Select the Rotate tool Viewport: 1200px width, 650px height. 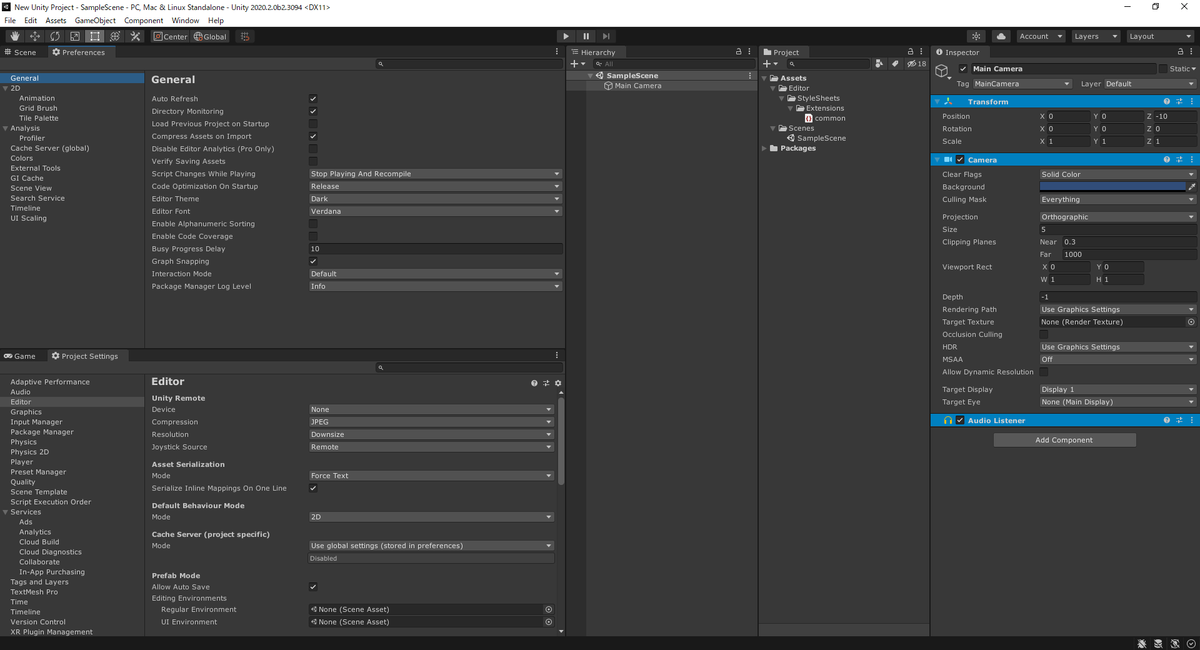[55, 36]
